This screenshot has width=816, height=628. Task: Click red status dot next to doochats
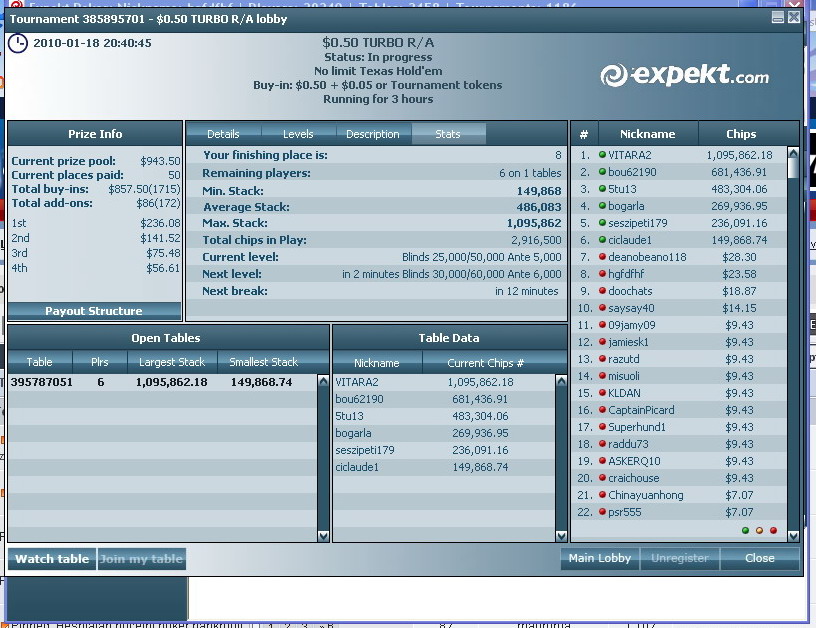pyautogui.click(x=602, y=291)
